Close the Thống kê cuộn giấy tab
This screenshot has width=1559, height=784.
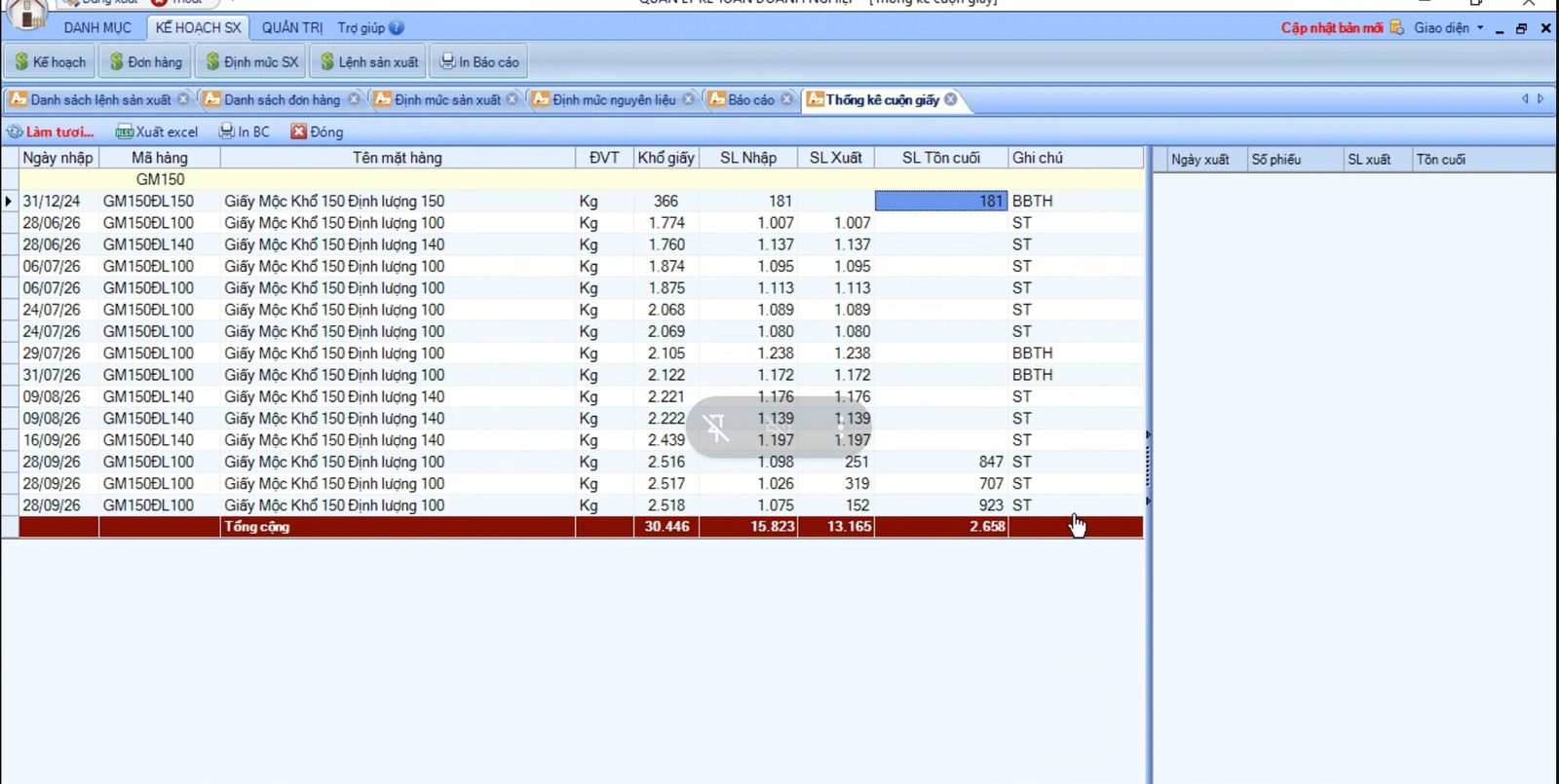point(950,99)
